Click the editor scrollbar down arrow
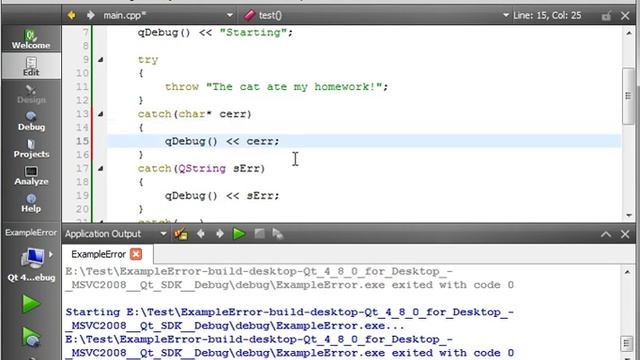The image size is (640, 360). (x=629, y=215)
